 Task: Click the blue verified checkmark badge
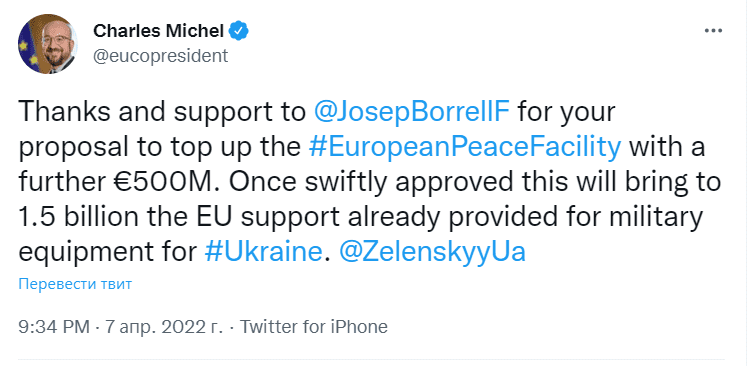(x=238, y=31)
